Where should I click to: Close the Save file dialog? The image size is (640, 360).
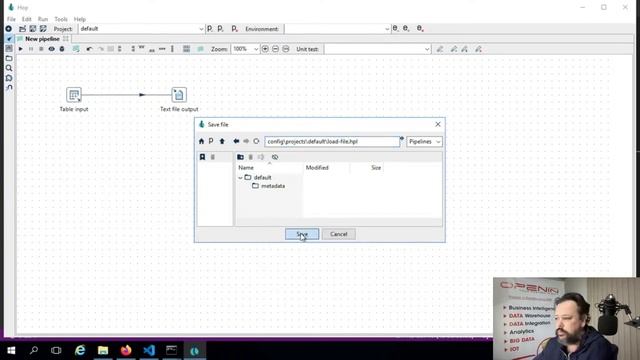click(438, 124)
